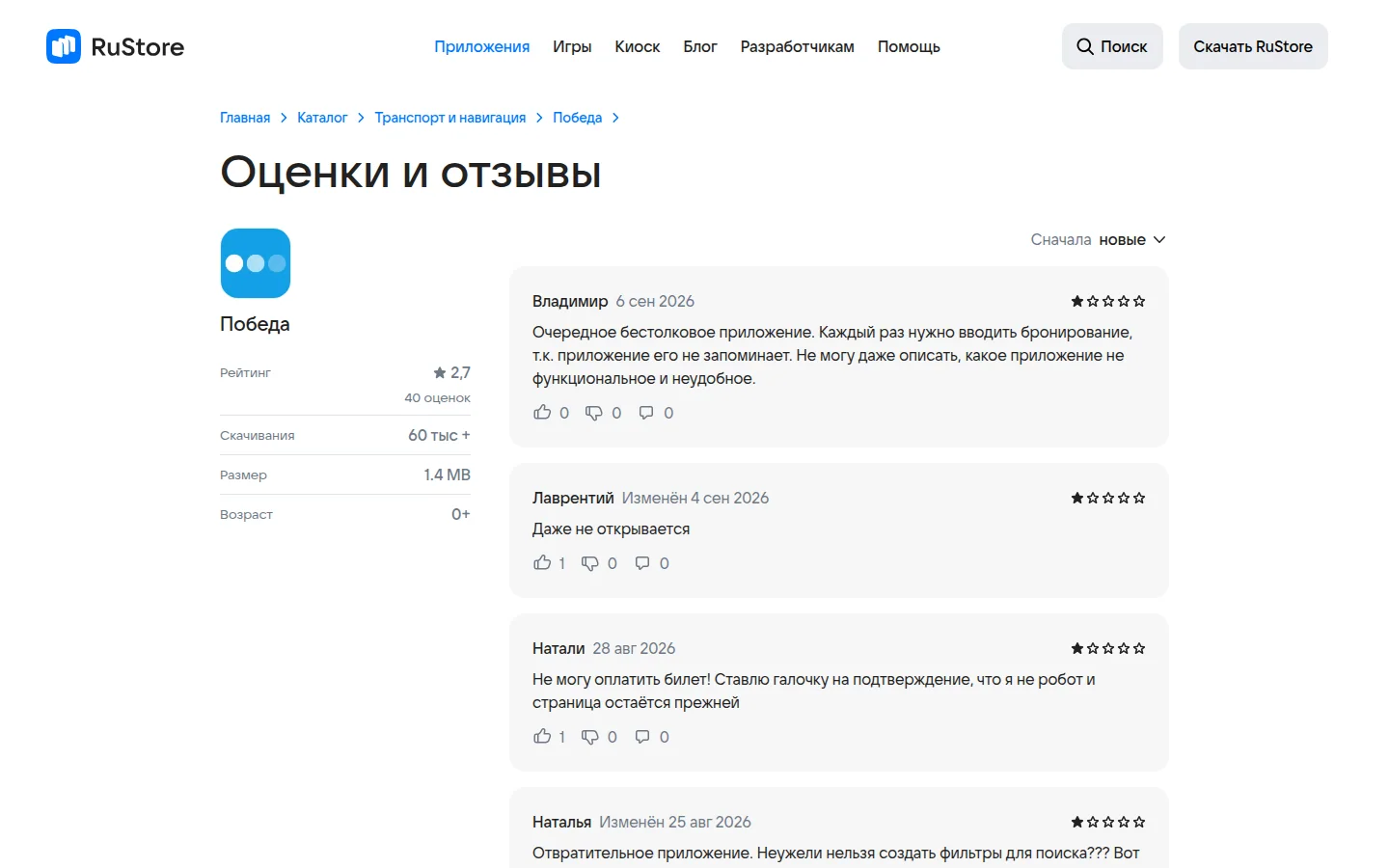
Task: Open Транспорт и навигация breadcrumb
Action: 450,118
